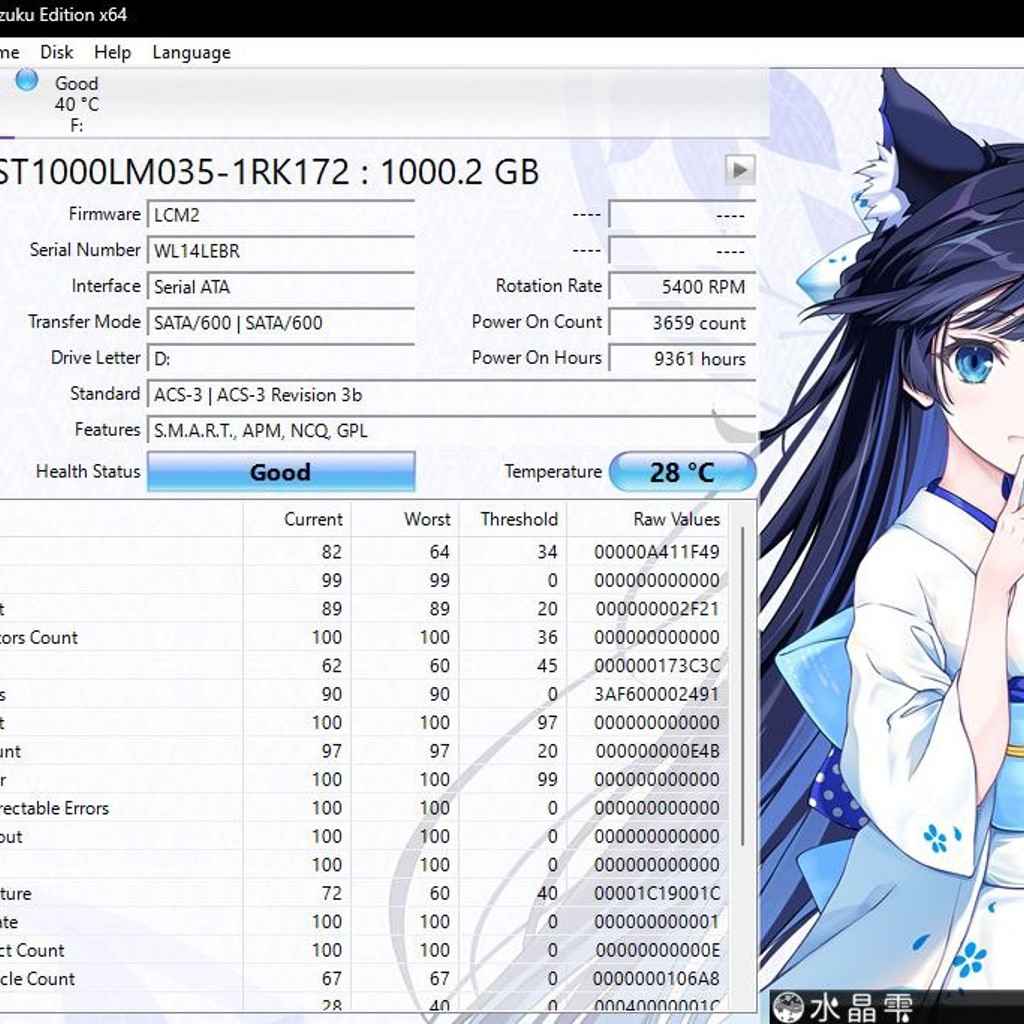This screenshot has height=1024, width=1024.
Task: Click the Threshold column header
Action: 513,519
